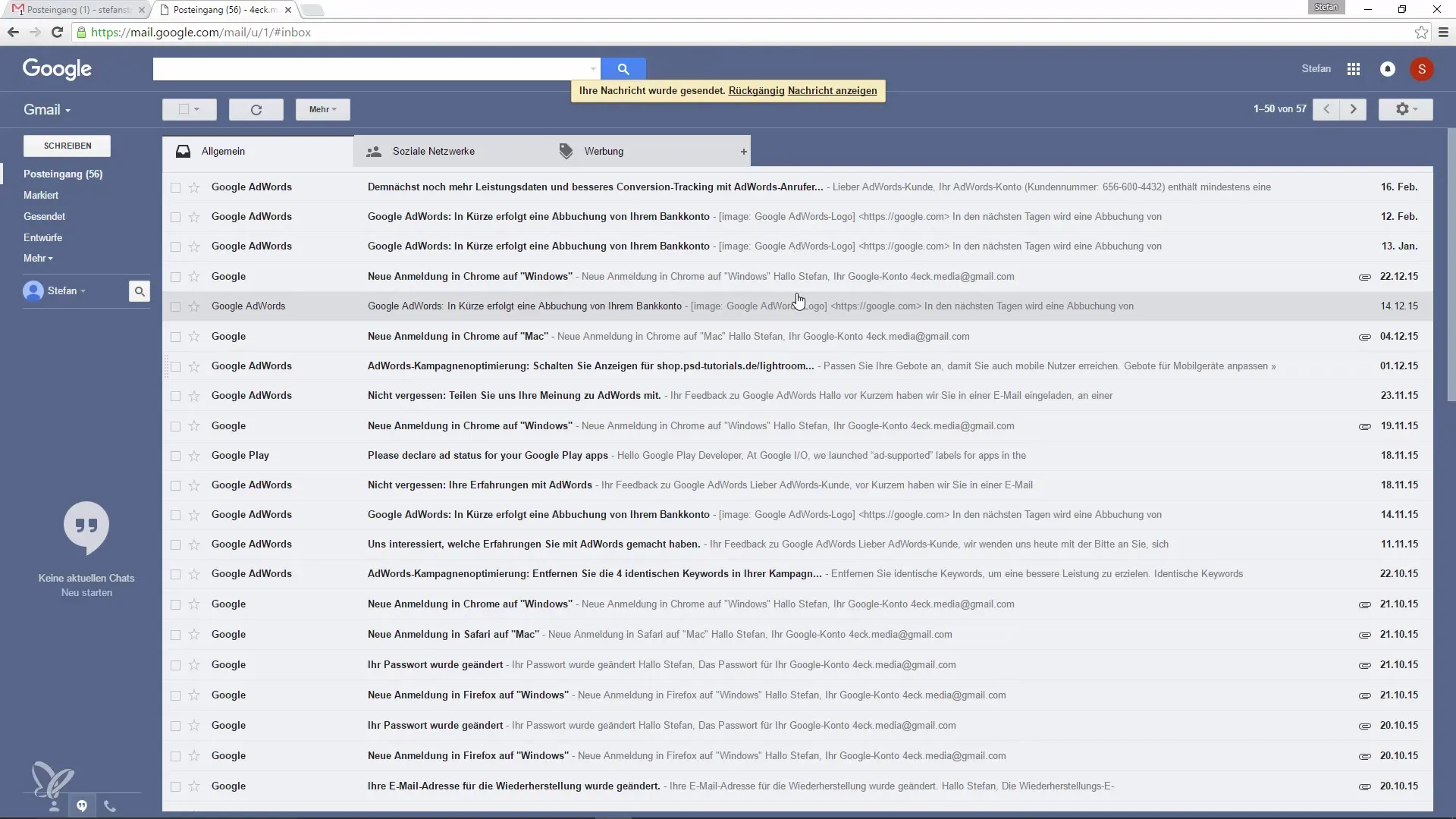The height and width of the screenshot is (819, 1456).
Task: Open the notifications bell icon
Action: [x=1388, y=69]
